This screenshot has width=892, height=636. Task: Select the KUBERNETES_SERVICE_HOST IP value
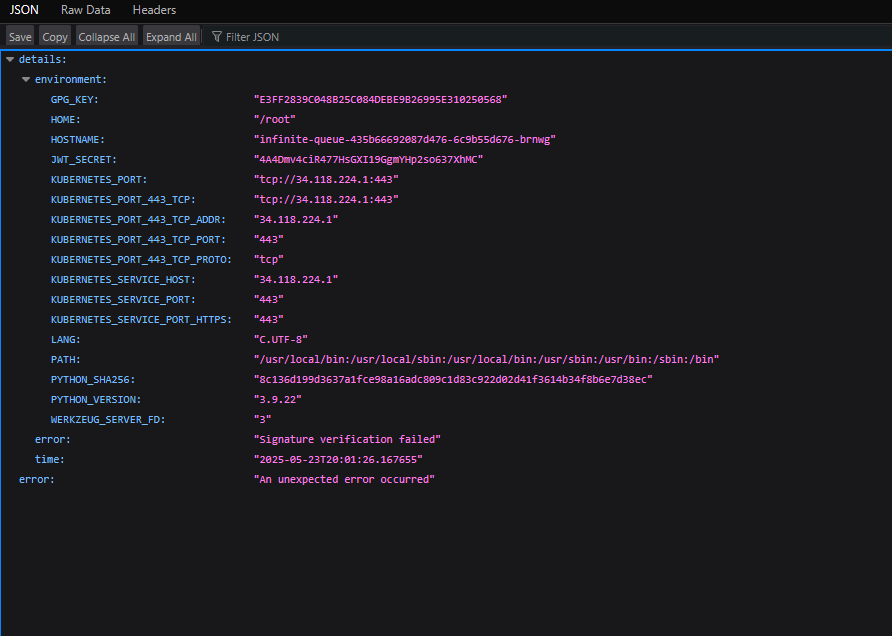coord(296,280)
